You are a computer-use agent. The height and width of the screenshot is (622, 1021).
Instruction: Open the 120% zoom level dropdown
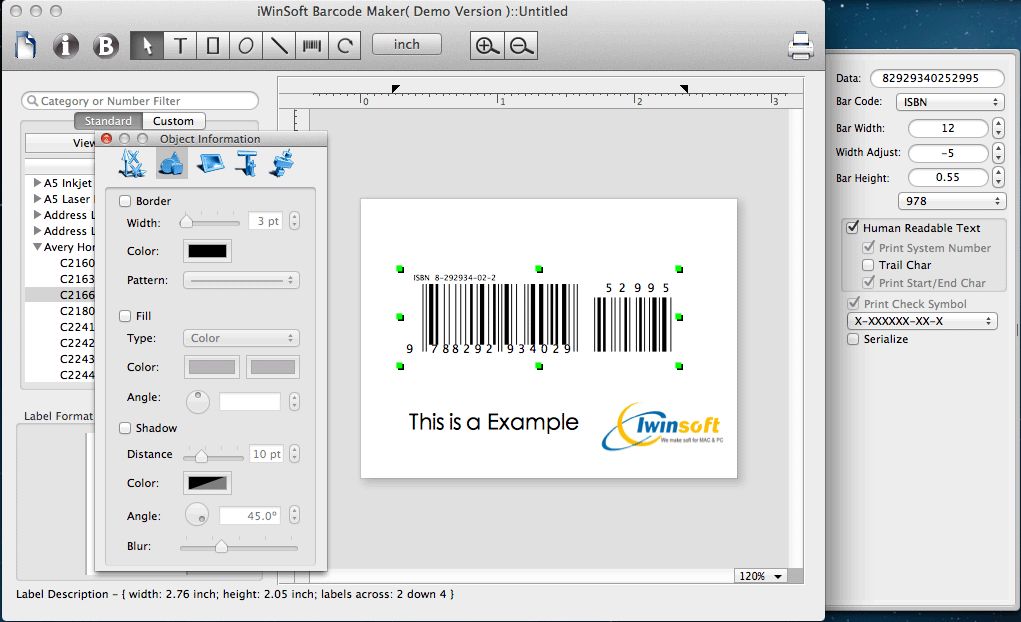[x=761, y=576]
